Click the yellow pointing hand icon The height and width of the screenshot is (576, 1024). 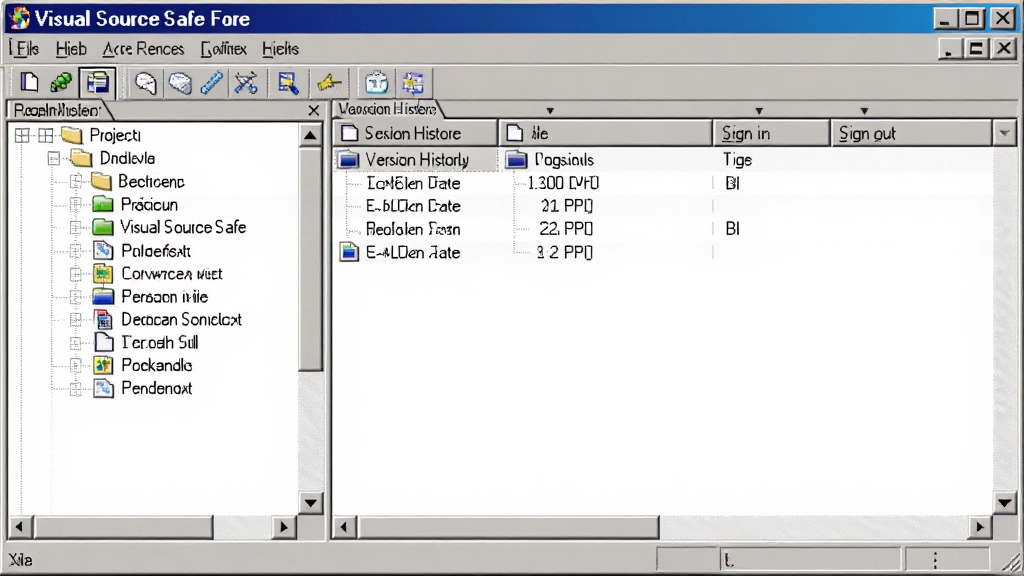(x=328, y=83)
